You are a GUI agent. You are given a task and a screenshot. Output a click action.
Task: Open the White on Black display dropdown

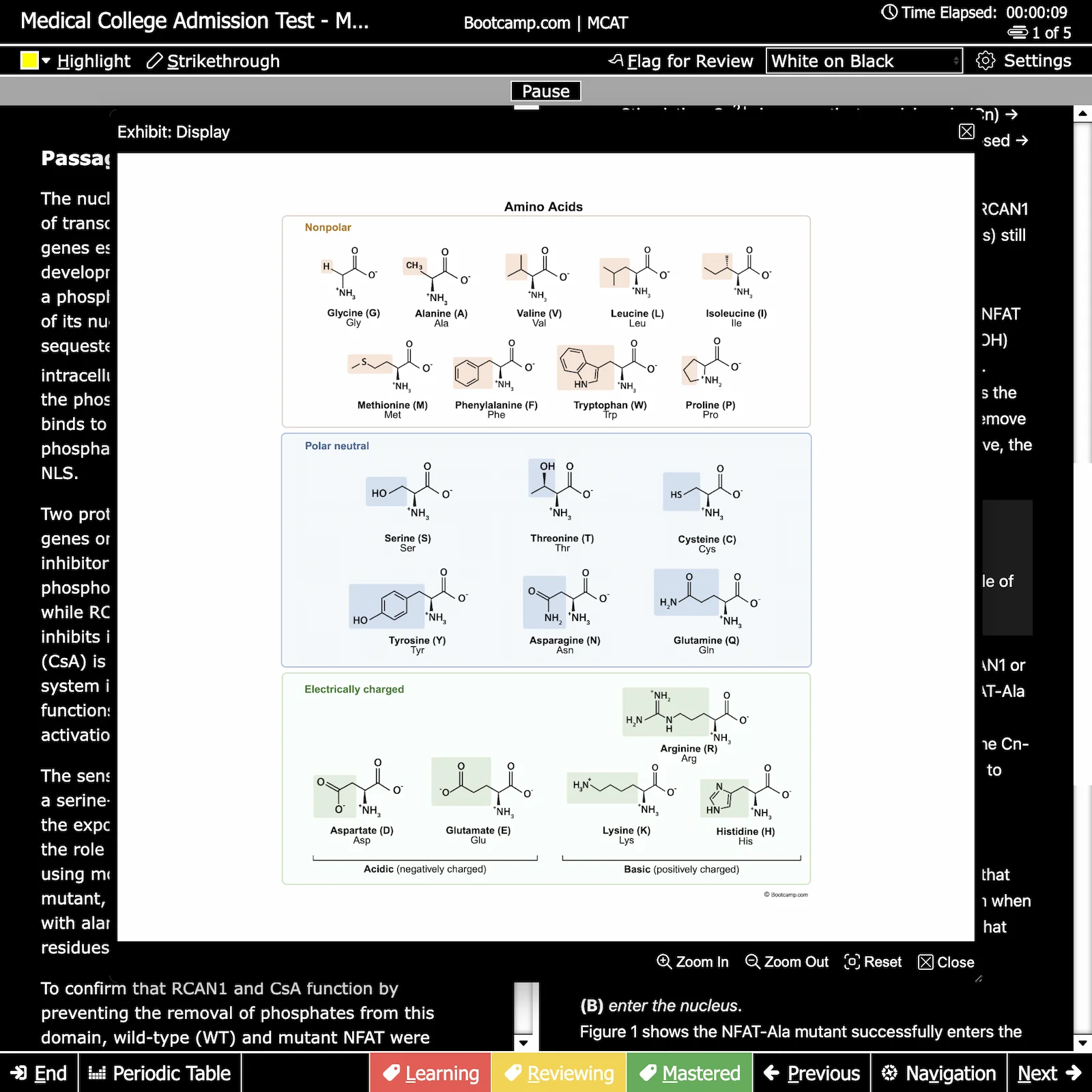click(x=863, y=61)
